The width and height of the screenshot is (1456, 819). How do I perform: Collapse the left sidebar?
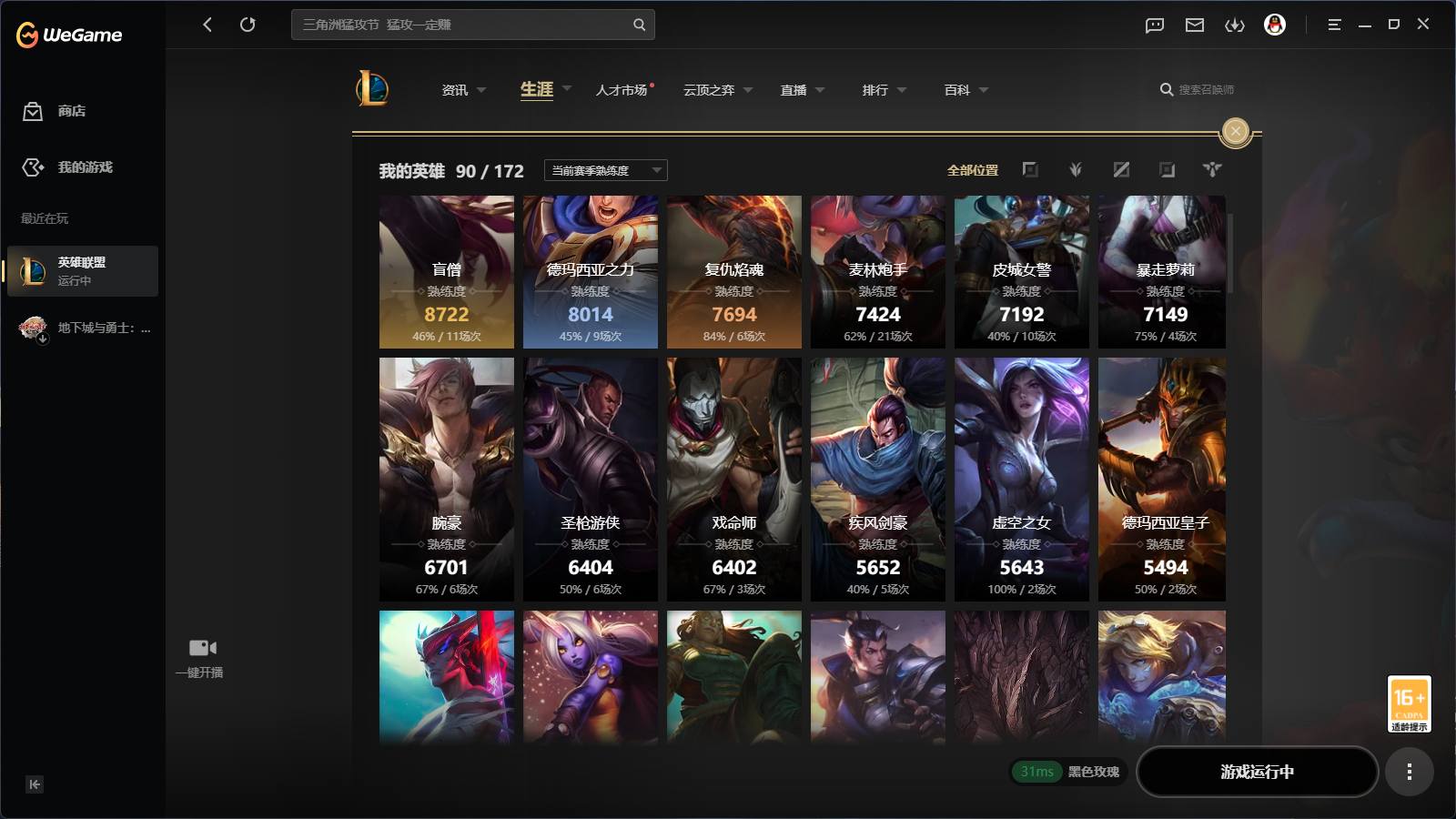pyautogui.click(x=35, y=784)
